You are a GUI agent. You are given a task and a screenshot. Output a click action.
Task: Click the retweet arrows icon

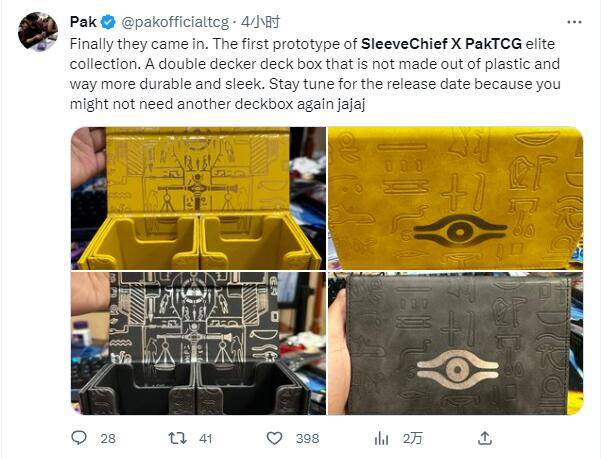coord(177,438)
